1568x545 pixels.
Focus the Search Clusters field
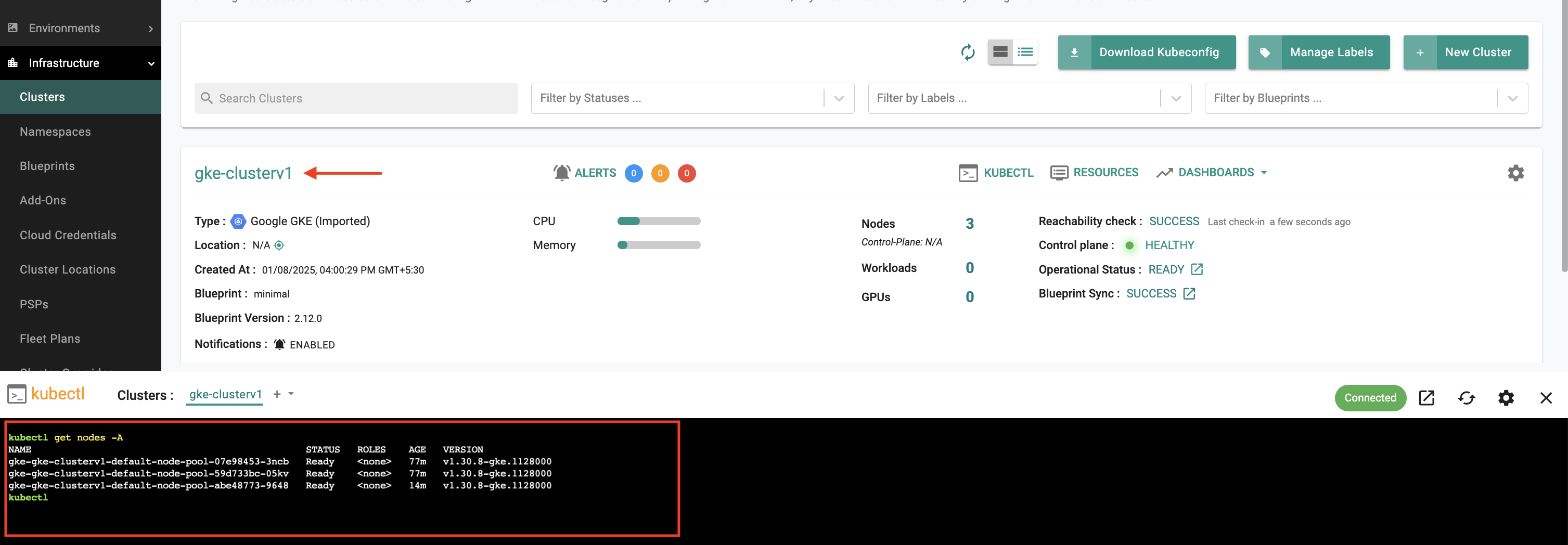(x=356, y=98)
